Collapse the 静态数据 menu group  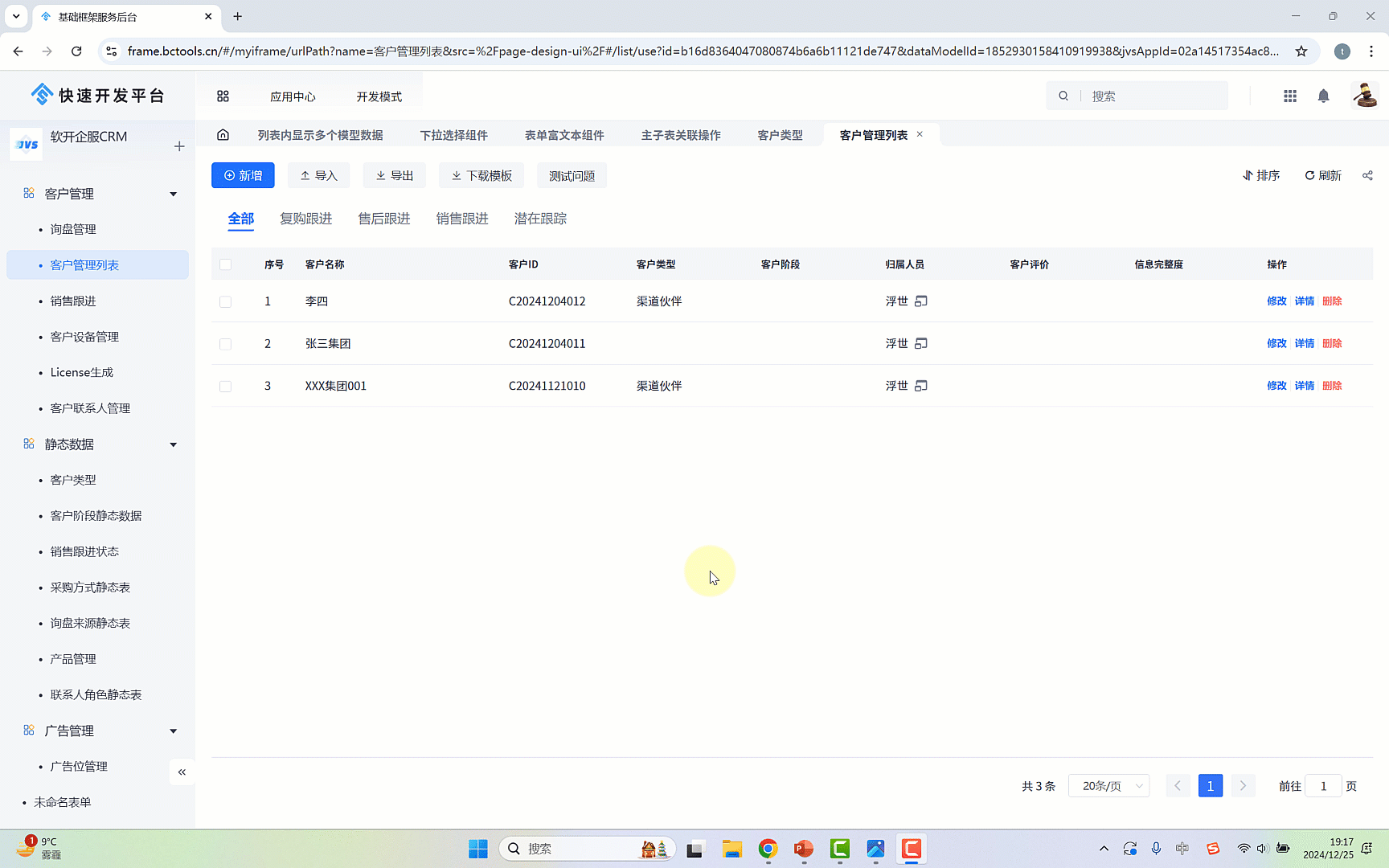[x=173, y=444]
